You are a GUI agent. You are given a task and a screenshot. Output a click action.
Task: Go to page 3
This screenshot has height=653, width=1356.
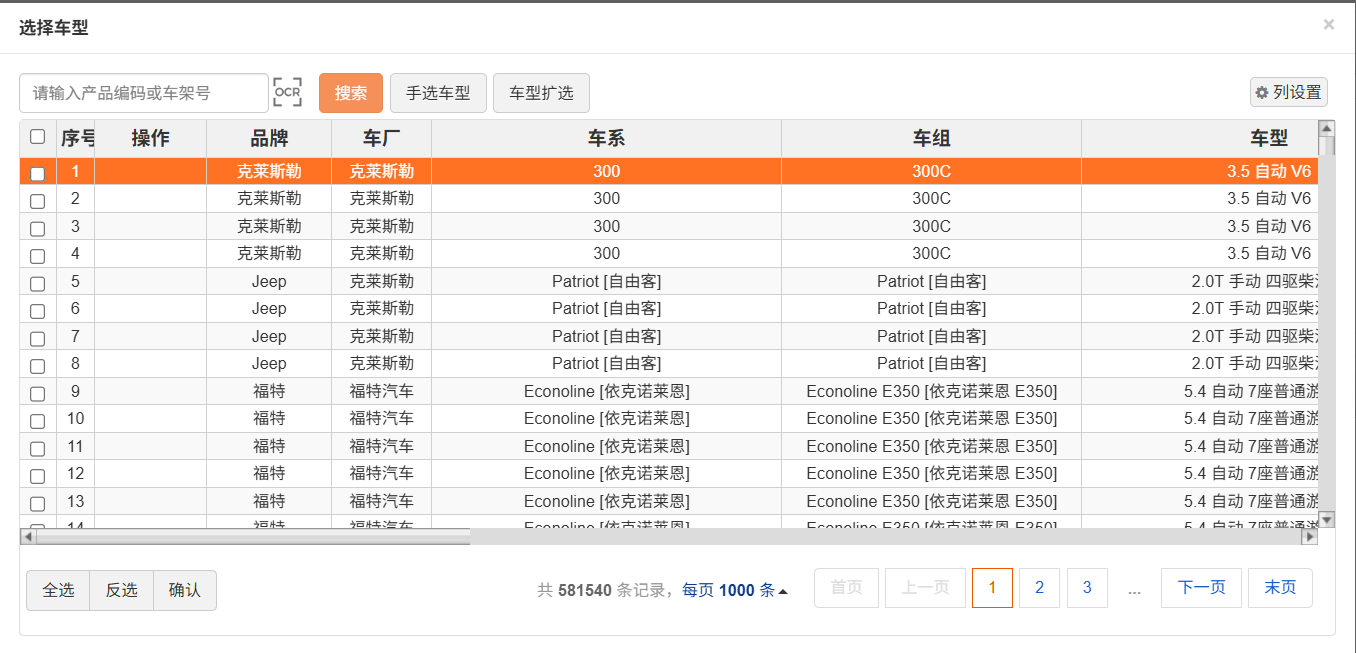[x=1087, y=588]
